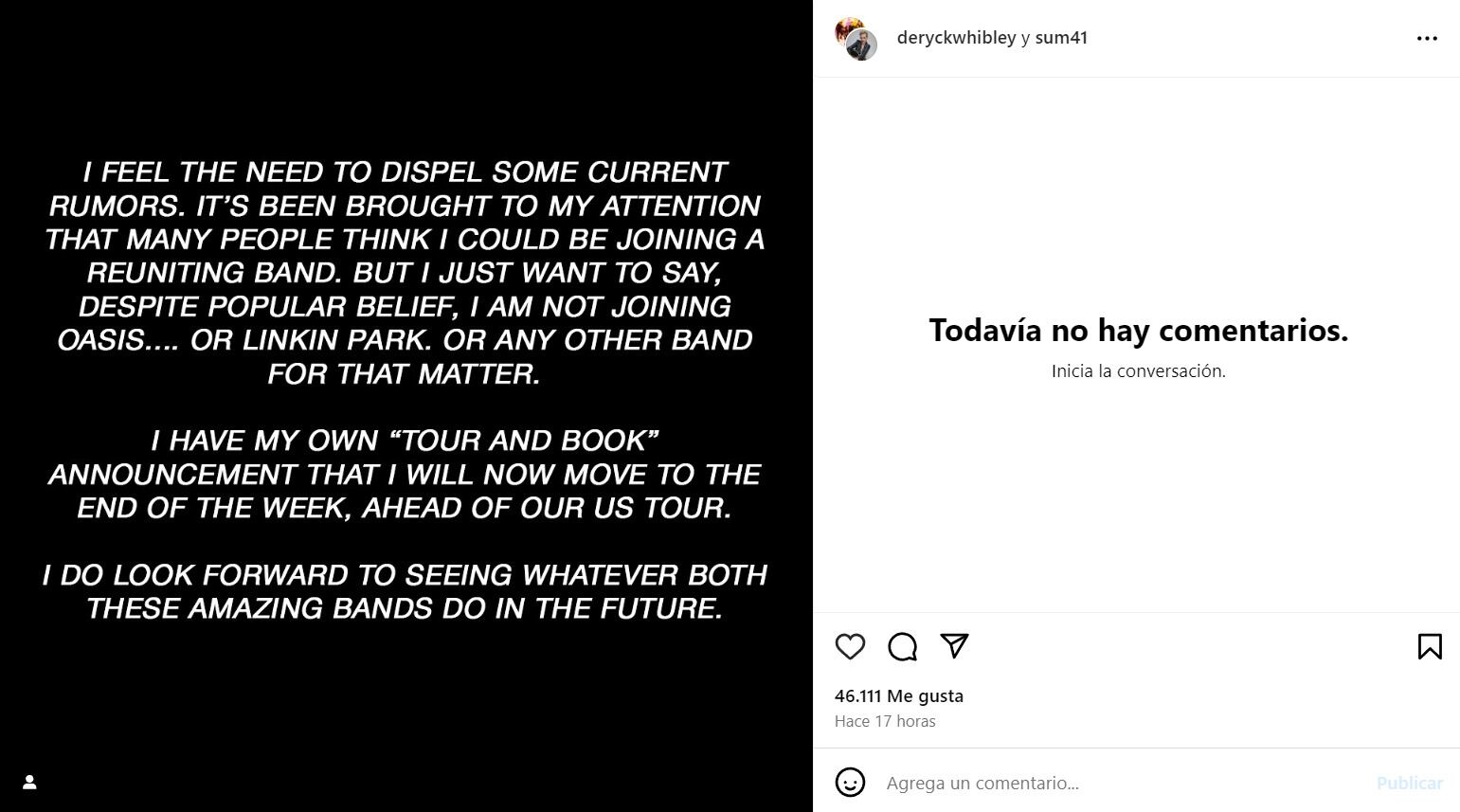Click the 'Hace 17 horas' timestamp

point(885,721)
